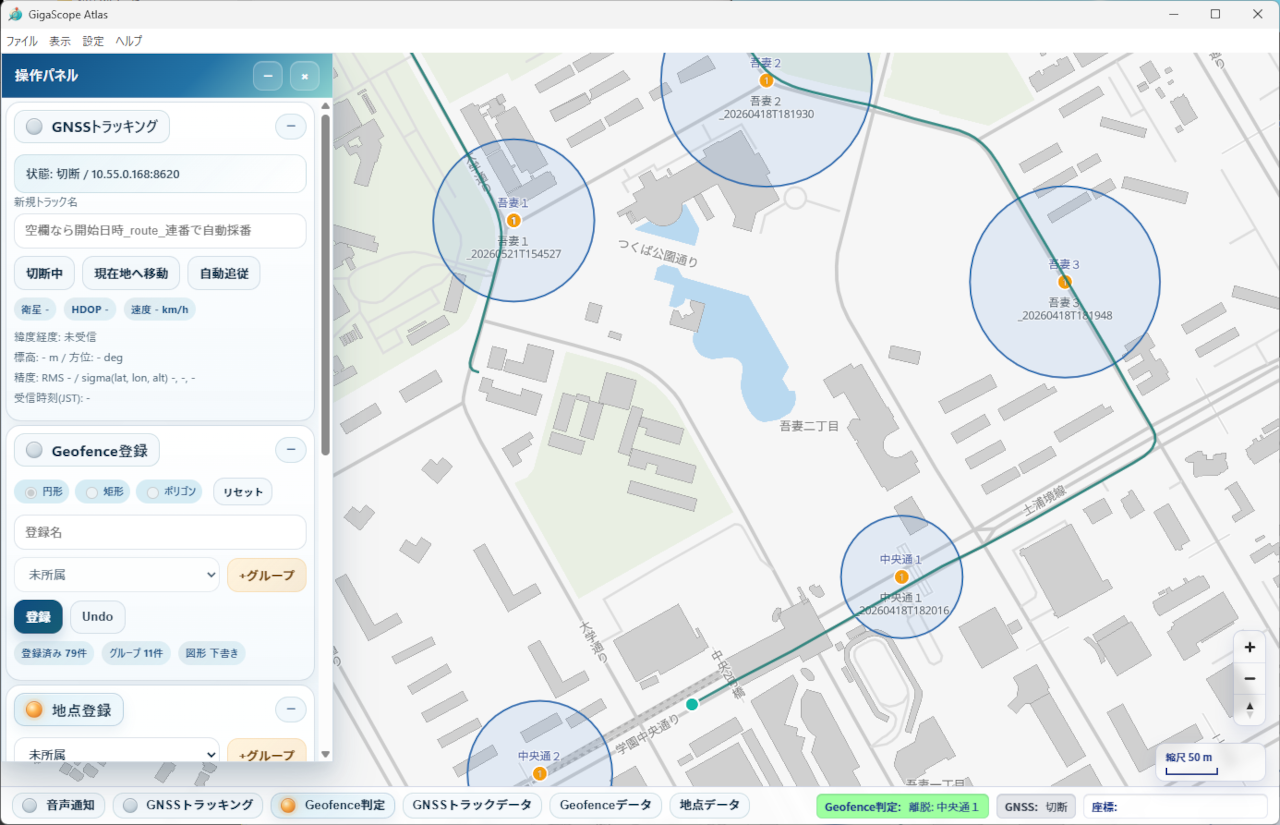Open the Geofence 未所属 group dropdown
The height and width of the screenshot is (825, 1280).
tap(117, 575)
